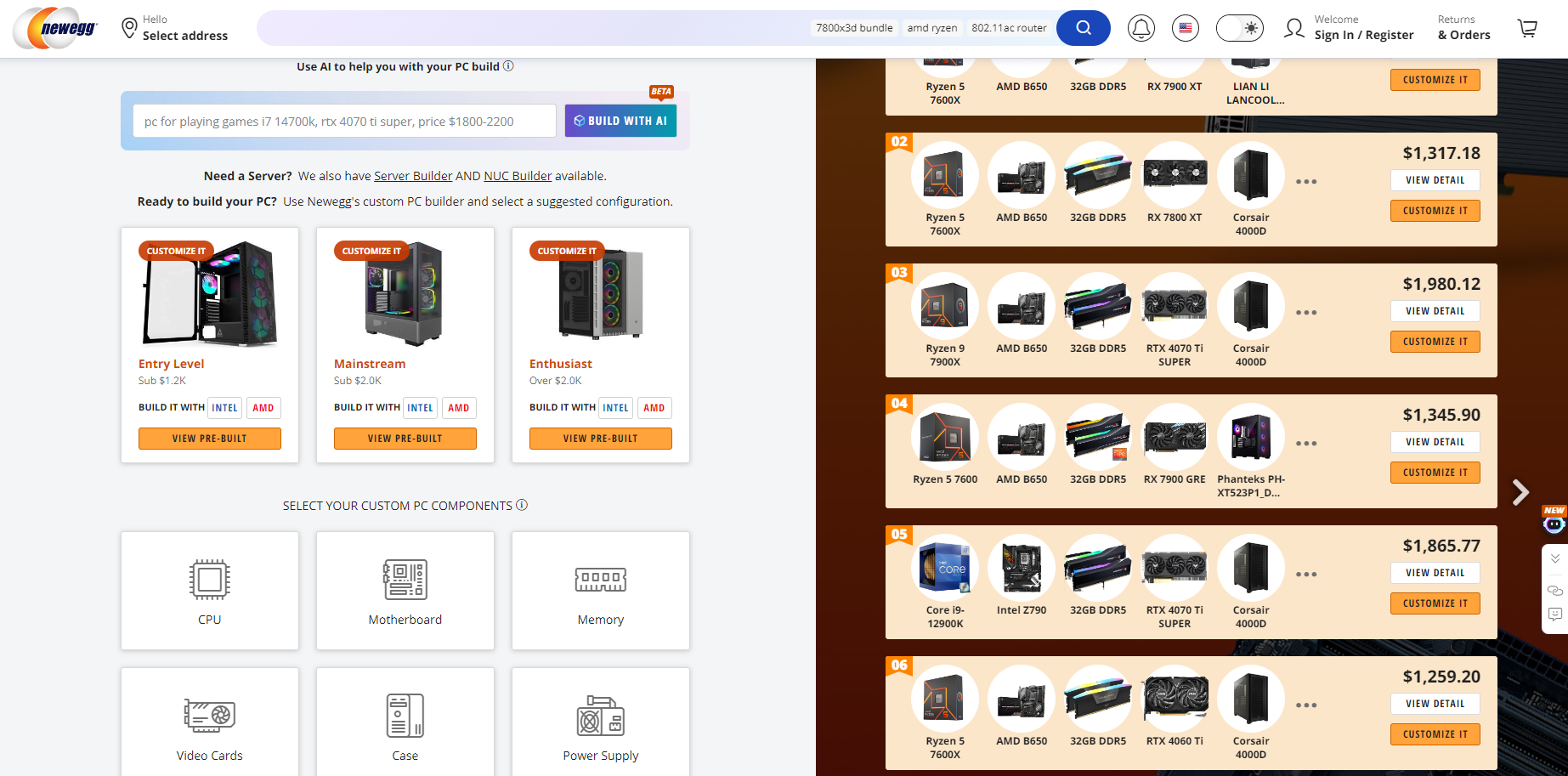The height and width of the screenshot is (776, 1568).
Task: View pre-built Mainstream PCs
Action: [x=405, y=439]
